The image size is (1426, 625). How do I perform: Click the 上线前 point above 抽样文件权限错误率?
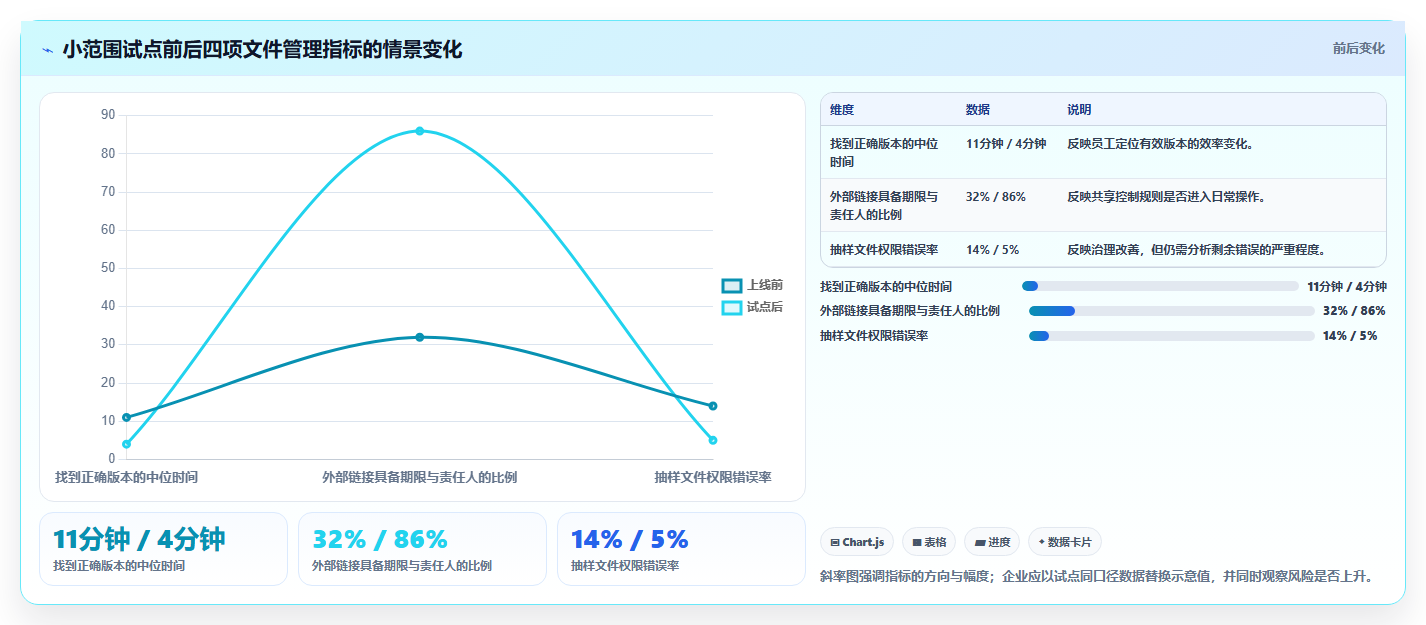click(713, 406)
